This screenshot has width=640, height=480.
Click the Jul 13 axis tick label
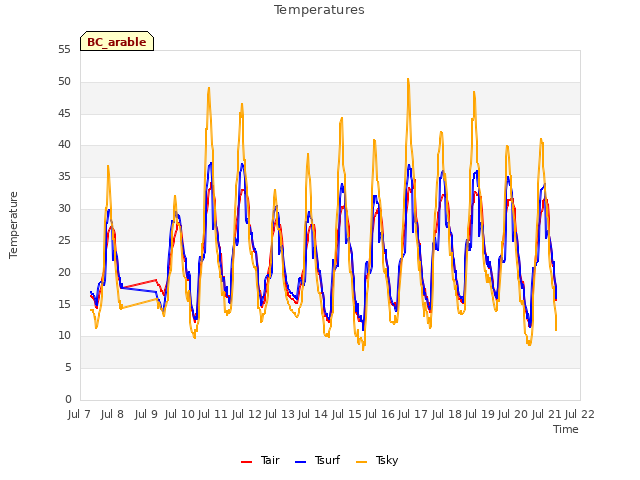click(280, 414)
